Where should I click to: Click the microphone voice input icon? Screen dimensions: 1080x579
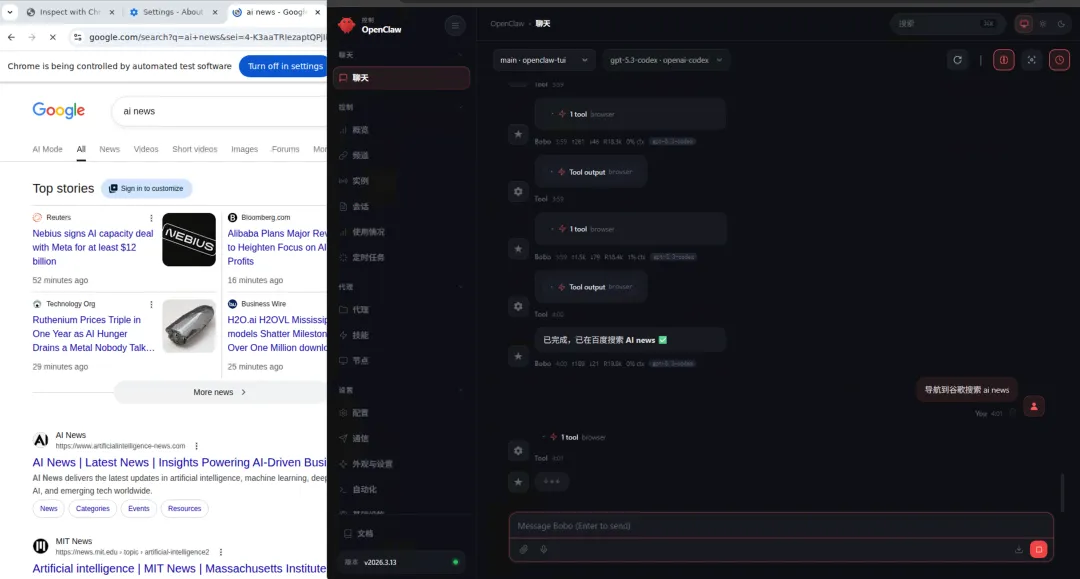tap(543, 549)
